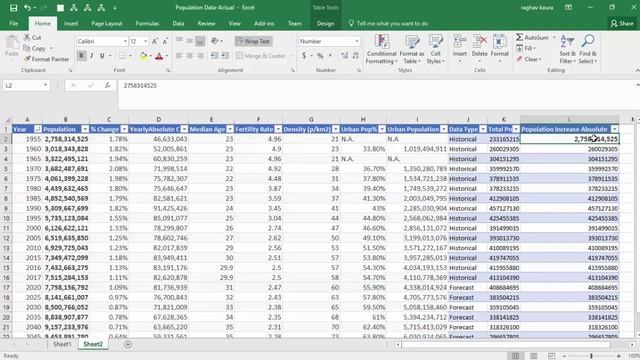Toggle Underline formatting

102,56
